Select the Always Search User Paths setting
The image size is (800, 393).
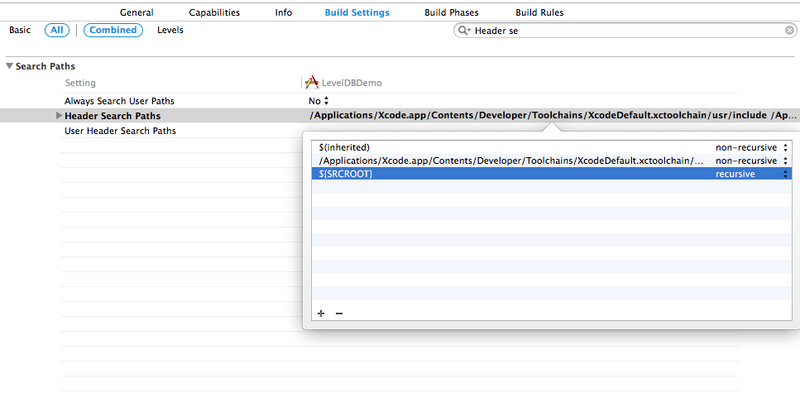pyautogui.click(x=119, y=101)
